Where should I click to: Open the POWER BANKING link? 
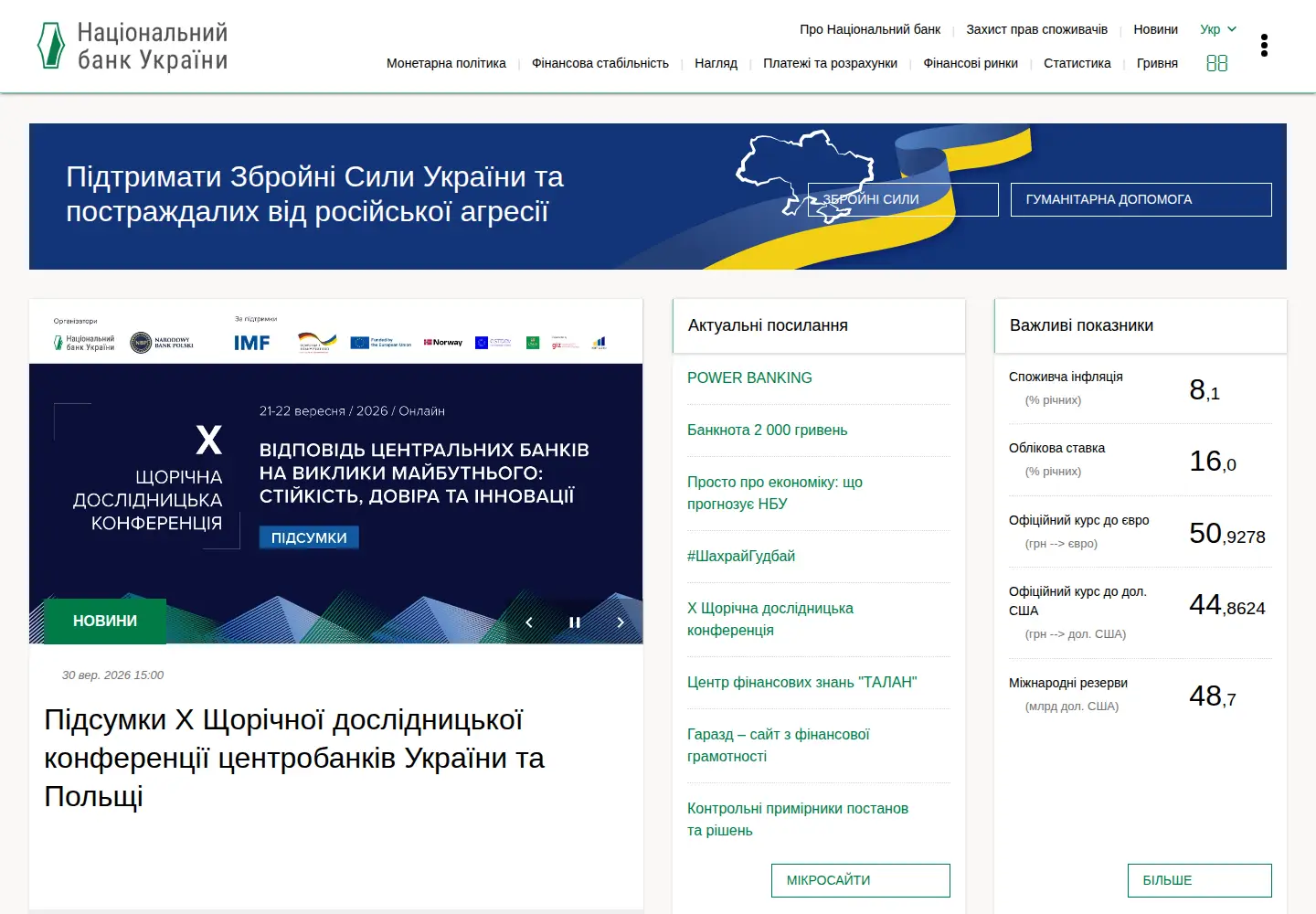tap(749, 377)
